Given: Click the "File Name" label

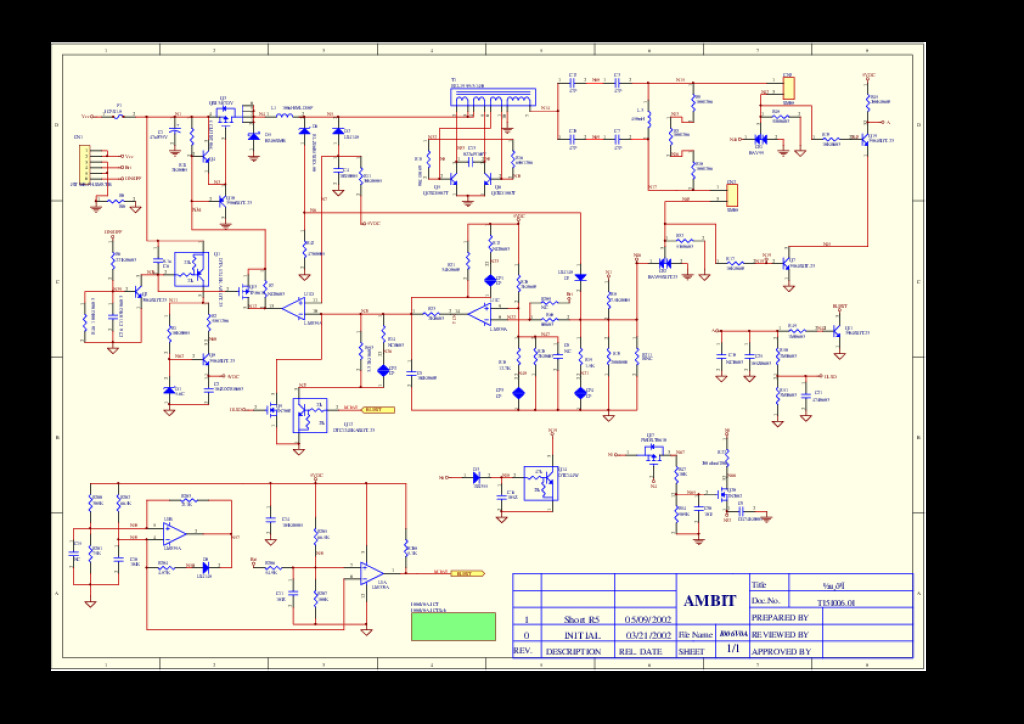Looking at the screenshot, I should (x=696, y=634).
